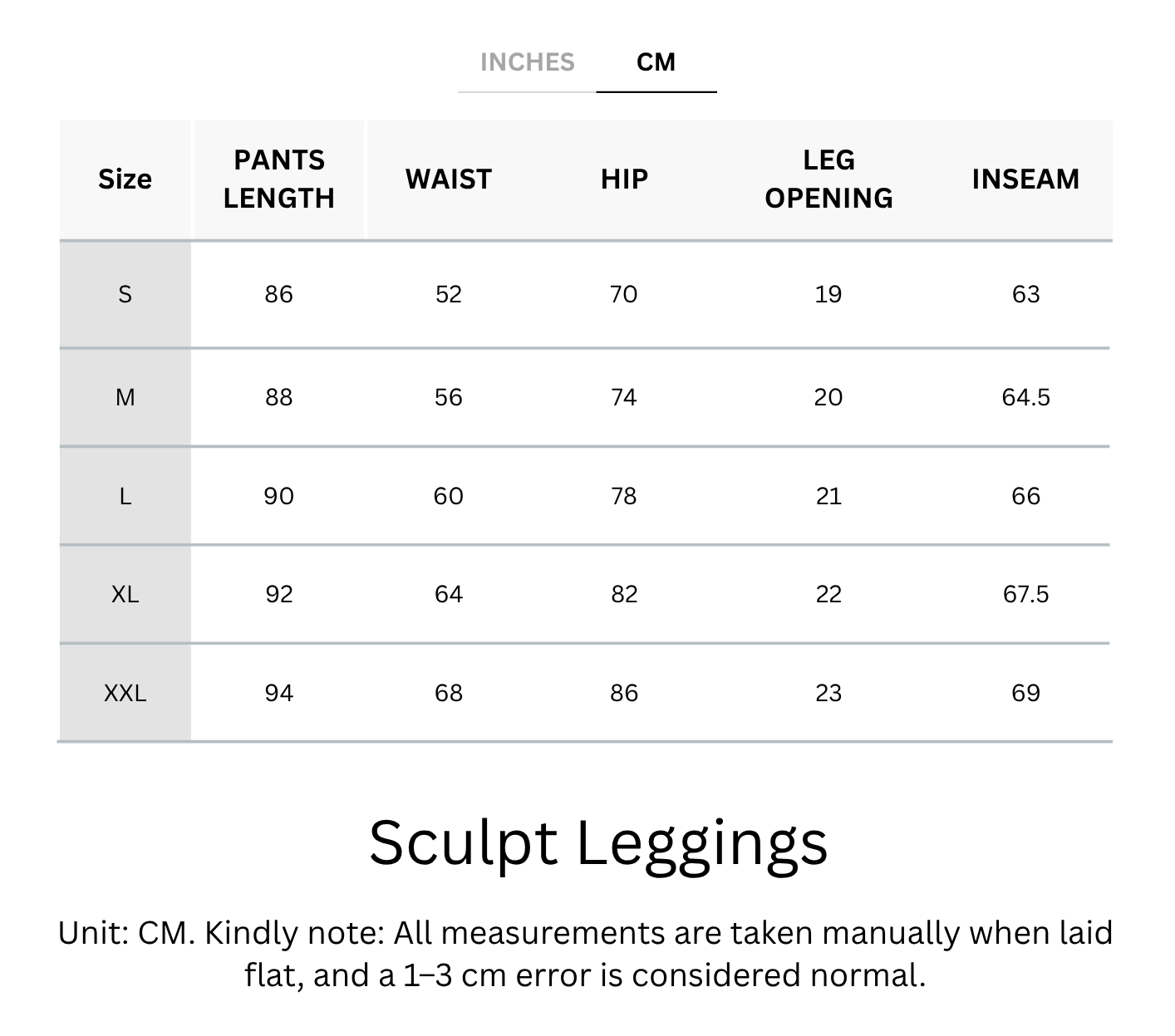Click the 67.5 inseam value for XL
This screenshot has width=1175, height=1036.
[1025, 594]
